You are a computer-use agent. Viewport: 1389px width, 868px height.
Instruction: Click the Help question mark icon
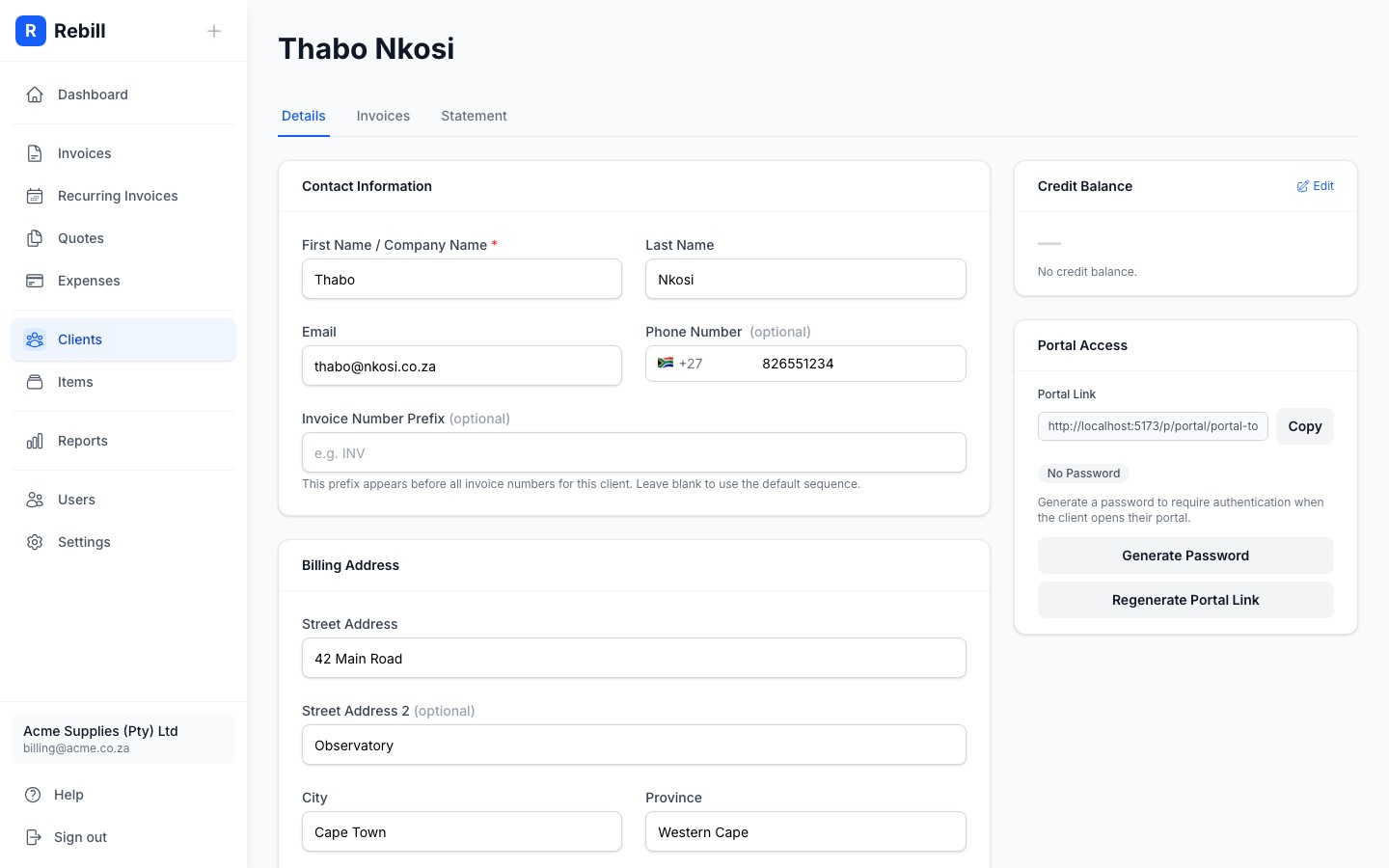coord(34,795)
